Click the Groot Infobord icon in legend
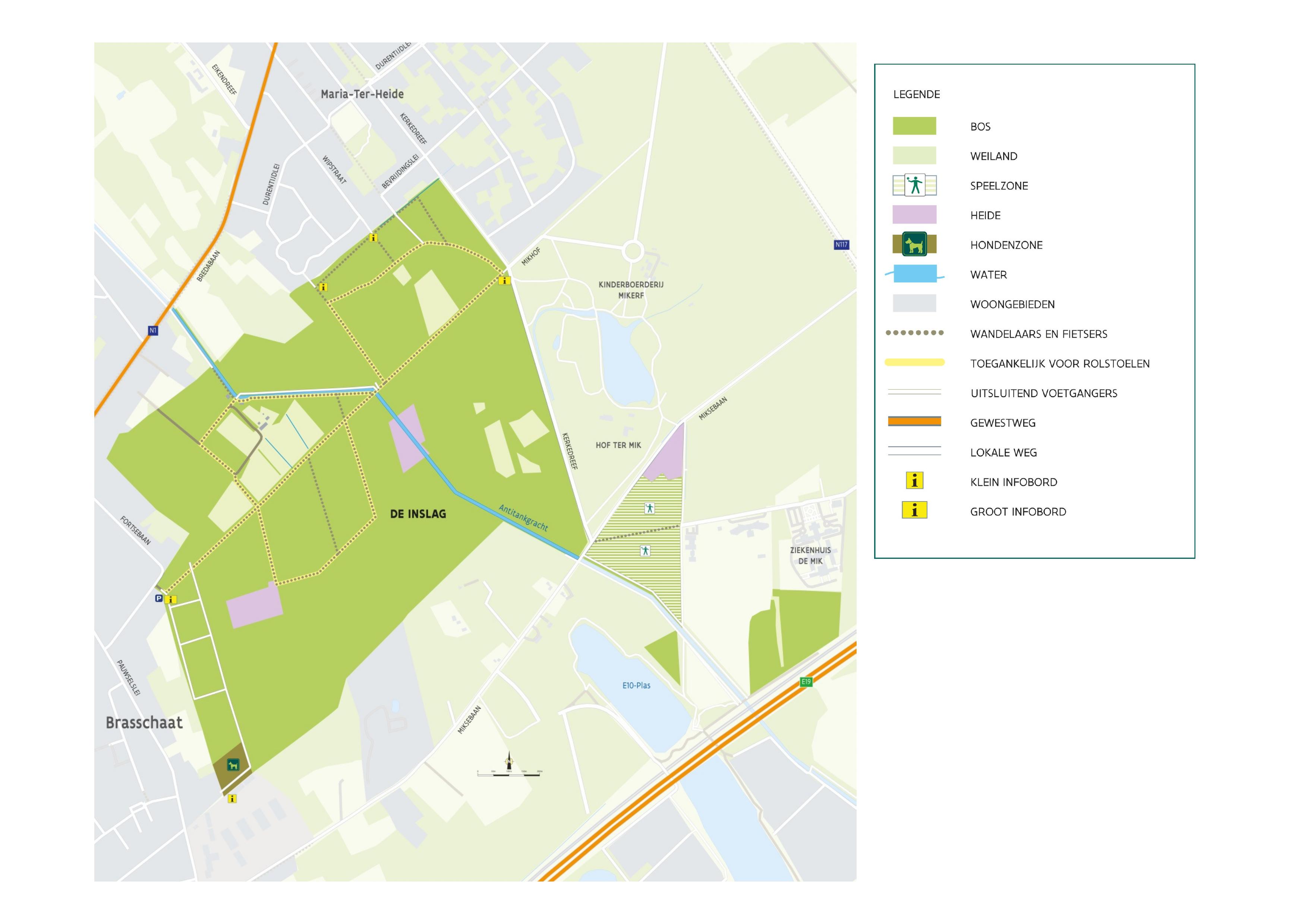The image size is (1308, 924). click(914, 510)
